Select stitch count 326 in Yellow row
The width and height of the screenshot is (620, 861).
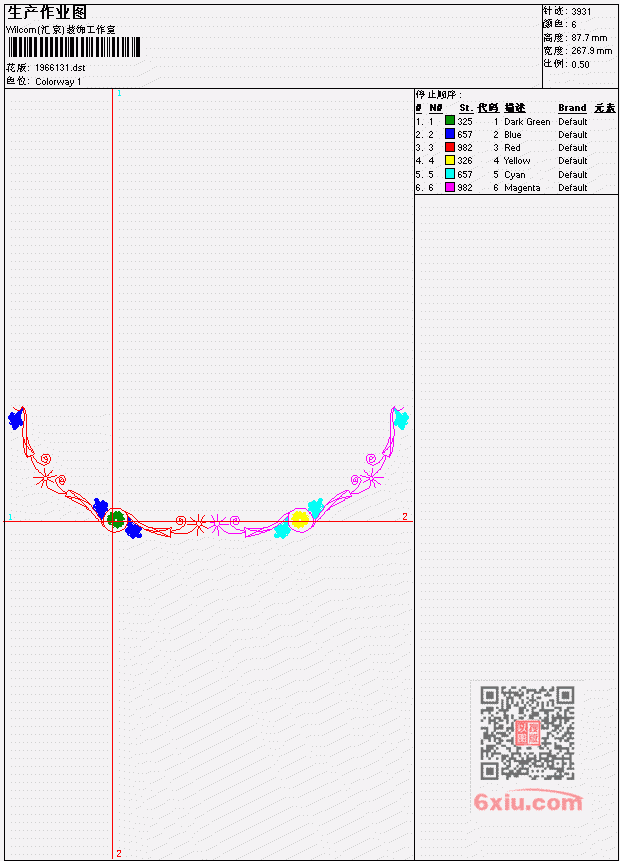[465, 161]
